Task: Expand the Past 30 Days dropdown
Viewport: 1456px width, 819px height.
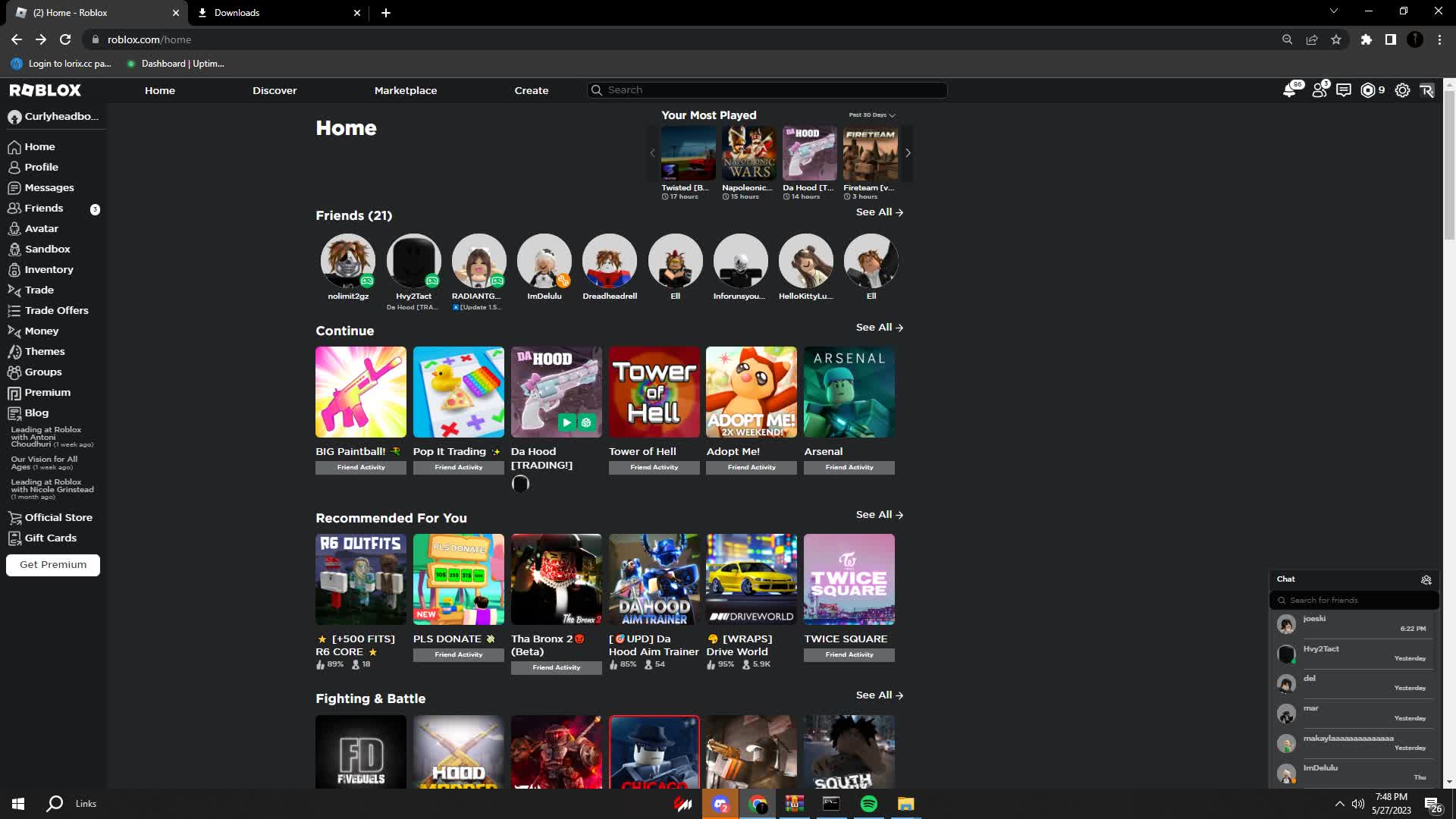Action: 872,115
